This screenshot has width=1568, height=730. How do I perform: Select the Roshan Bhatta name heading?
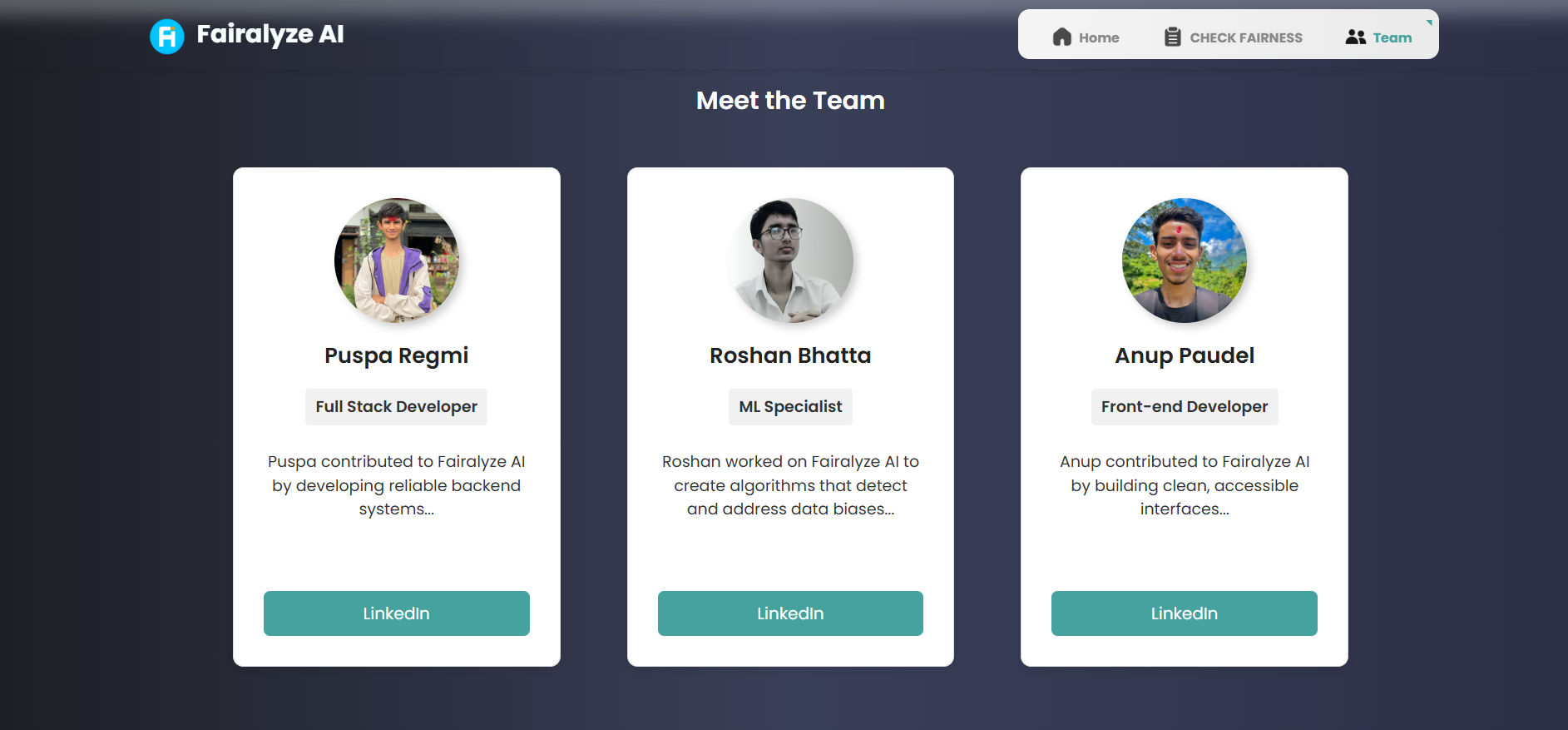pos(790,355)
